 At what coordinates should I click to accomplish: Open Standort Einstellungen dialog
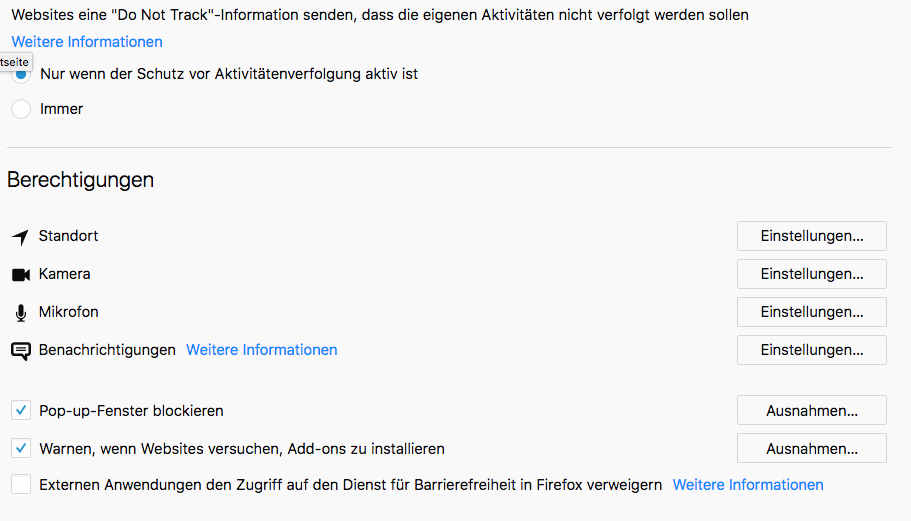pos(811,236)
